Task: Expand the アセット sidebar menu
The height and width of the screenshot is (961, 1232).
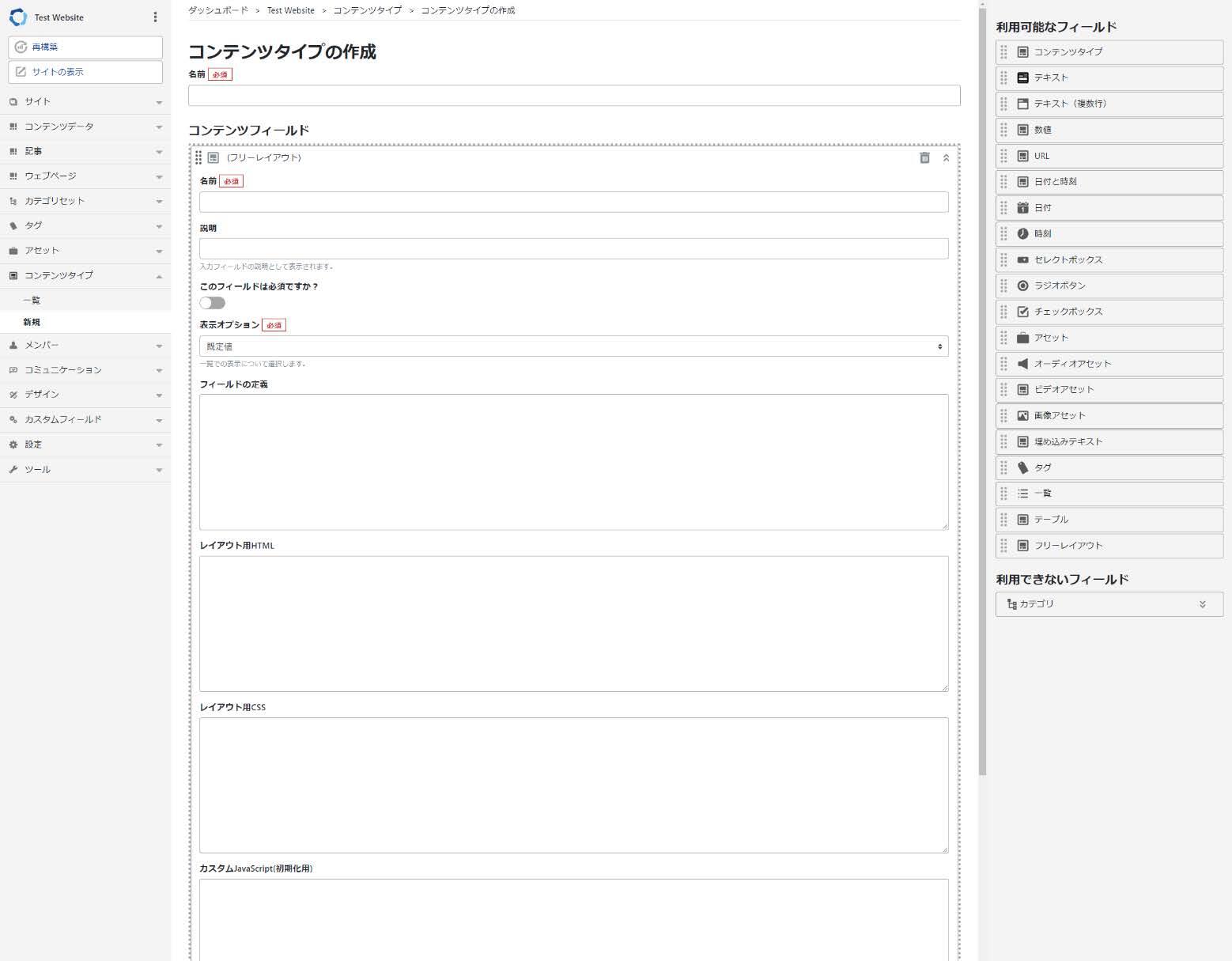Action: (x=85, y=251)
